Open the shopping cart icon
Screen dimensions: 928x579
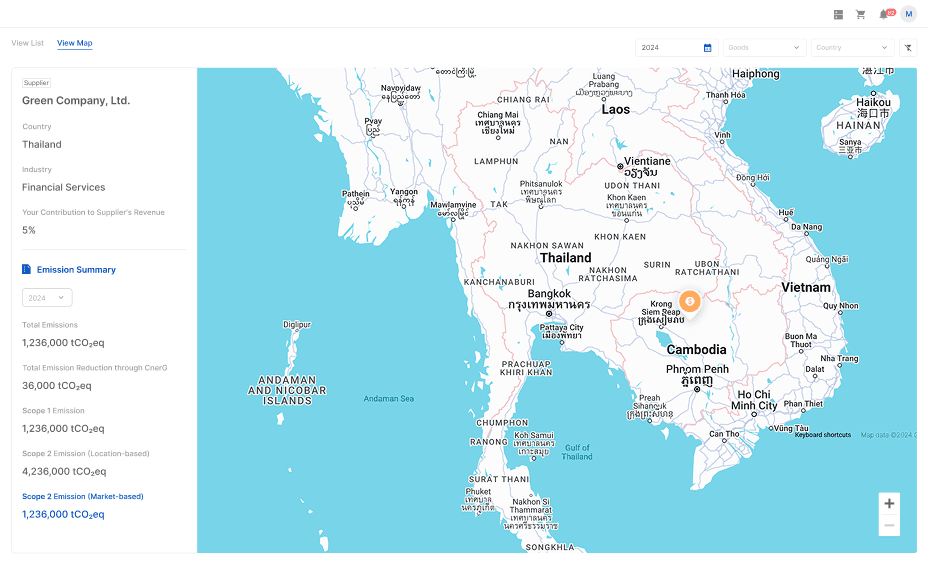861,14
